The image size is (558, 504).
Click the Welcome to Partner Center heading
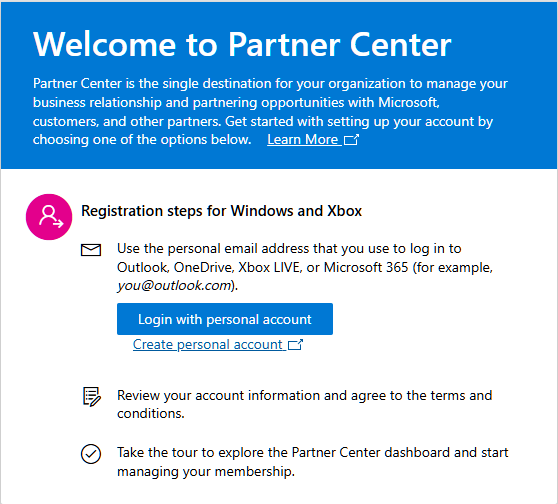tap(242, 44)
